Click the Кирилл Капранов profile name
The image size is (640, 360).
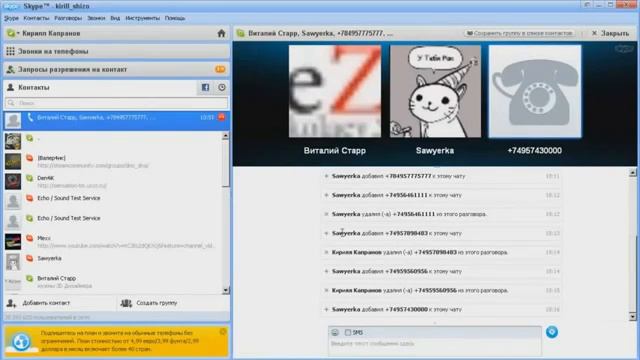pyautogui.click(x=51, y=33)
